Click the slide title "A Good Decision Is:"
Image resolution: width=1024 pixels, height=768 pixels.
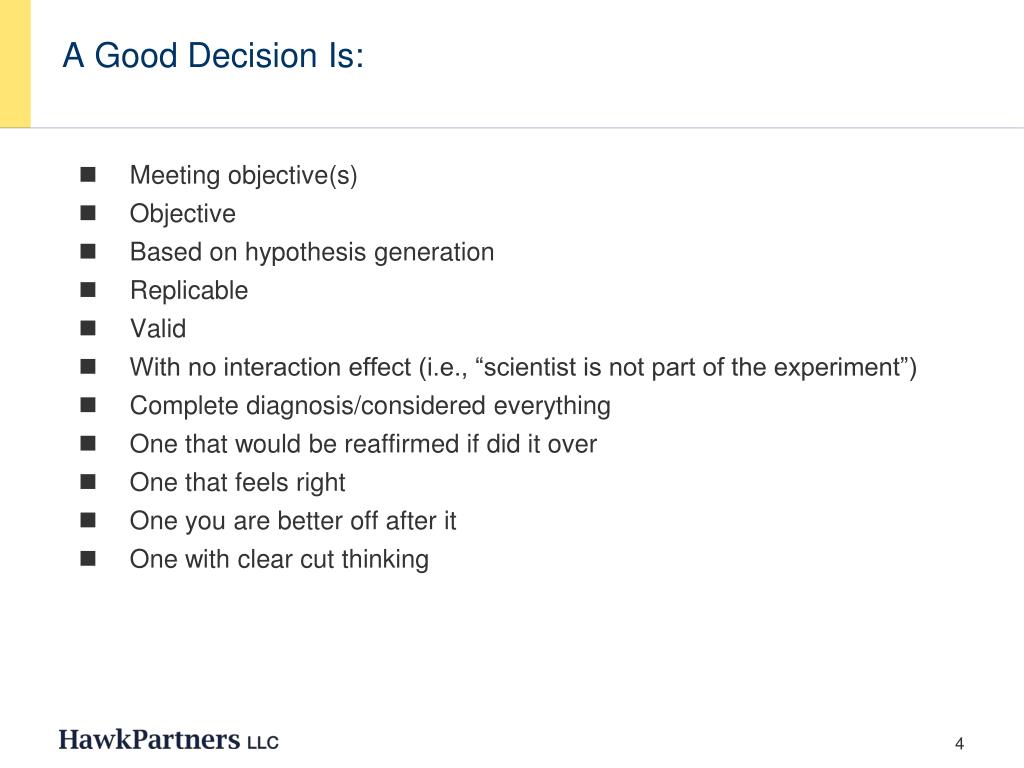click(x=213, y=56)
